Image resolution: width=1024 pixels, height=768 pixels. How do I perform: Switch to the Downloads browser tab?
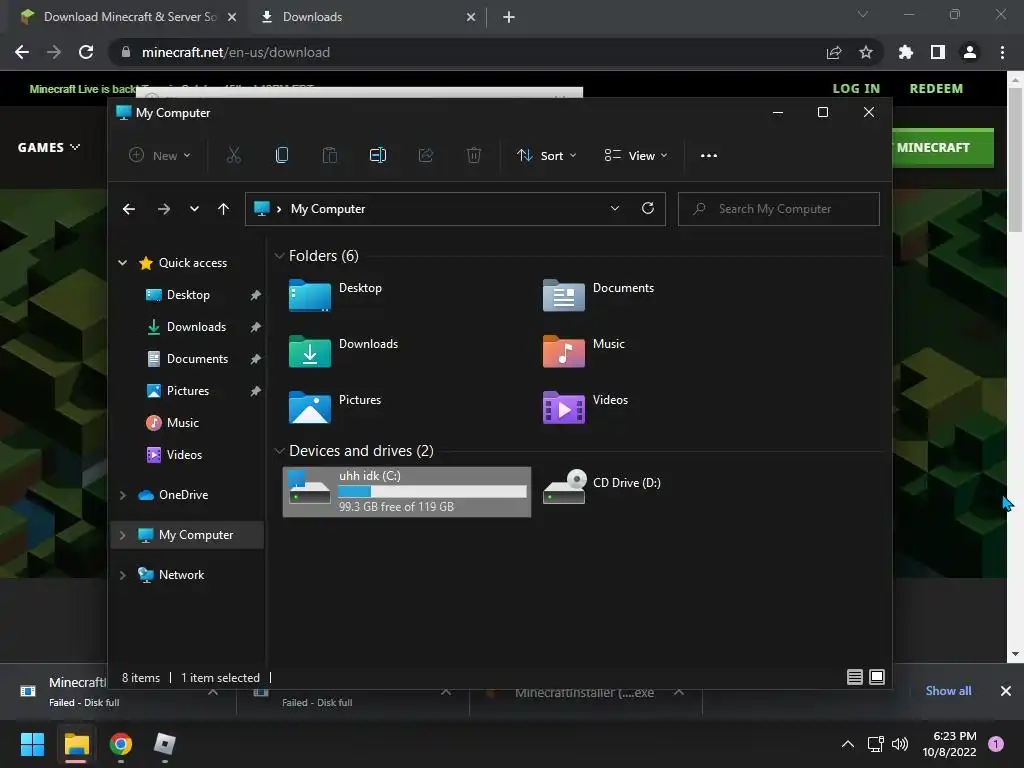(312, 17)
